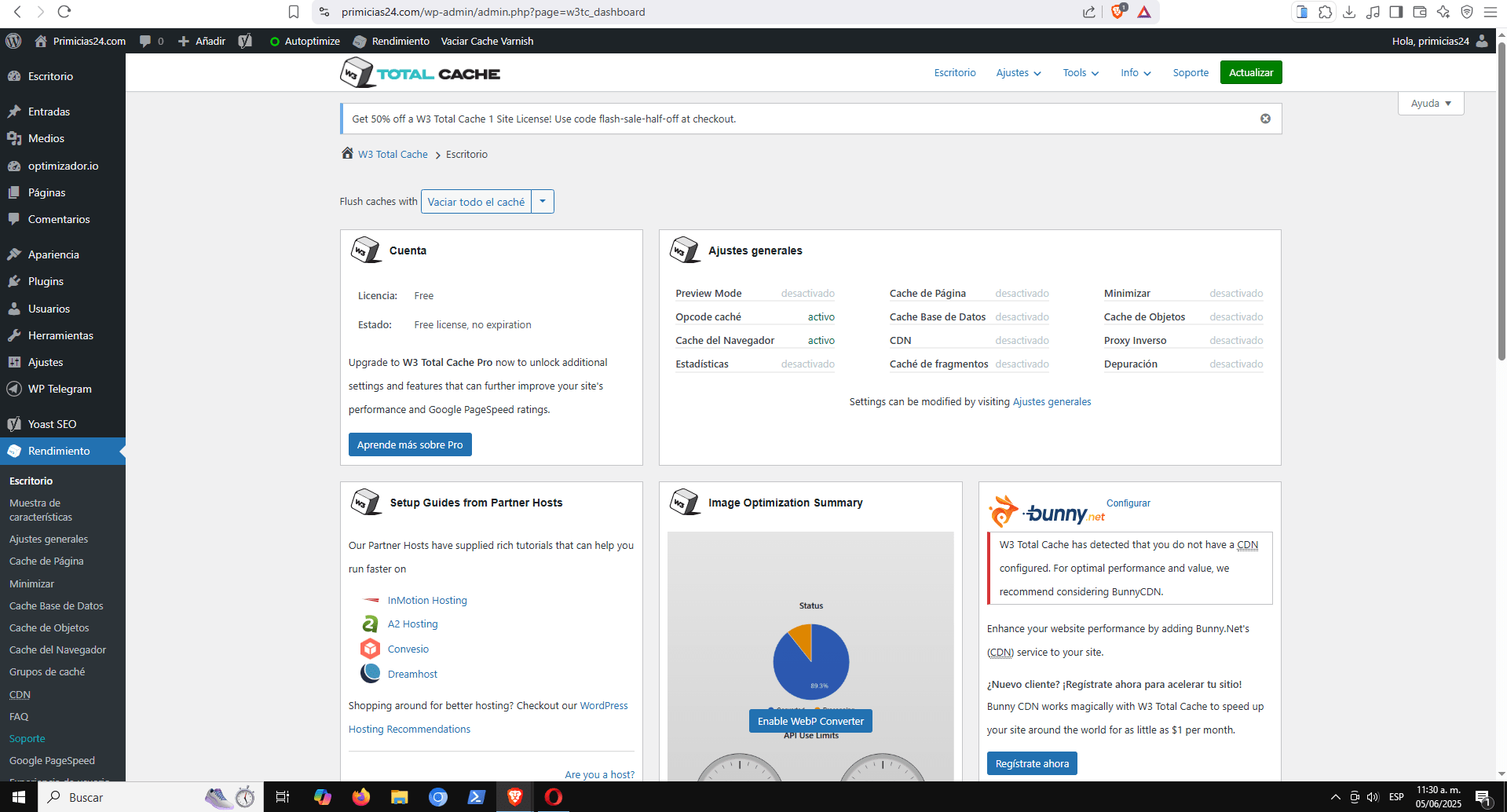Click Regístrate ahora button
Screen dimensions: 1507x812
point(1032,763)
